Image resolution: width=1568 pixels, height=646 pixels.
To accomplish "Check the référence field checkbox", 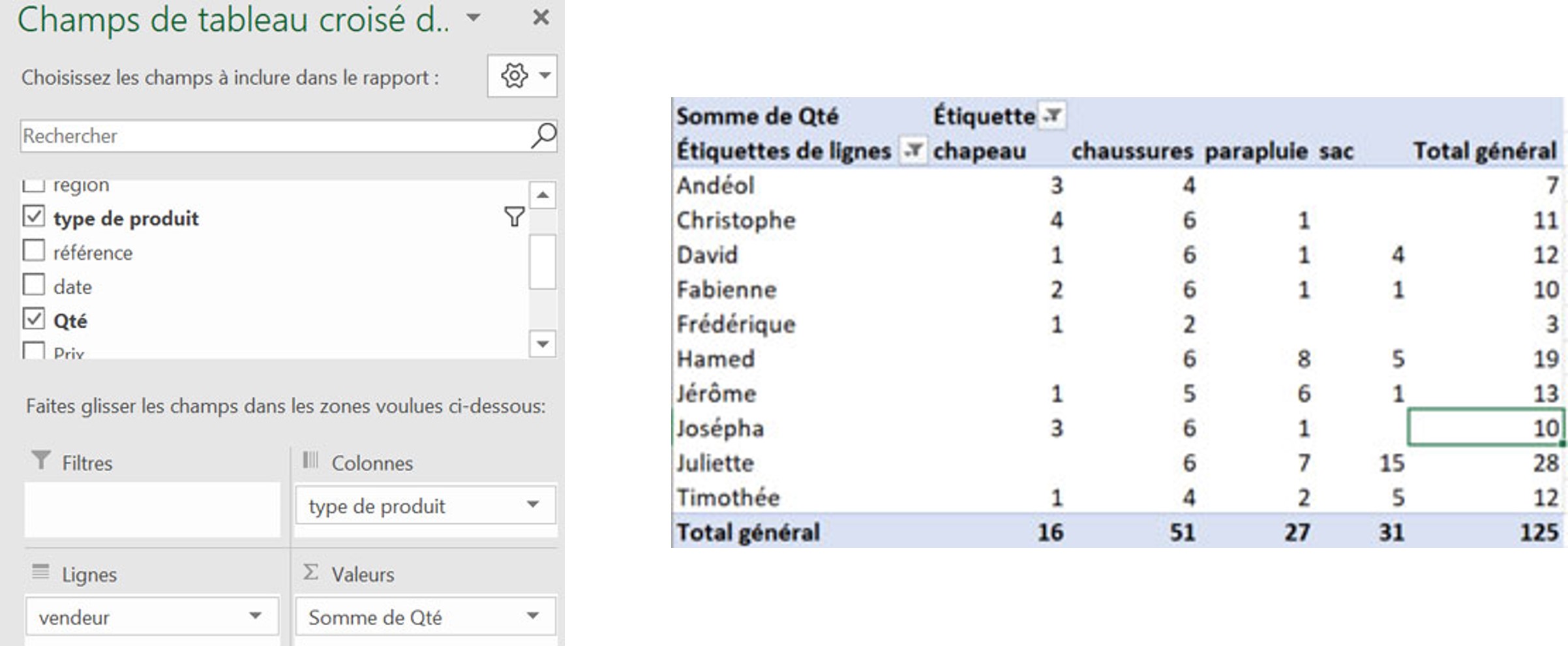I will click(x=35, y=252).
